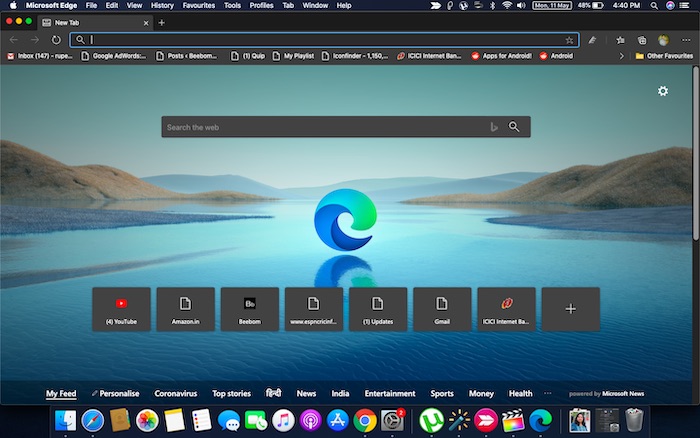Open the ICICI Internet Banking quick link tile
700x438 pixels.
[x=506, y=309]
